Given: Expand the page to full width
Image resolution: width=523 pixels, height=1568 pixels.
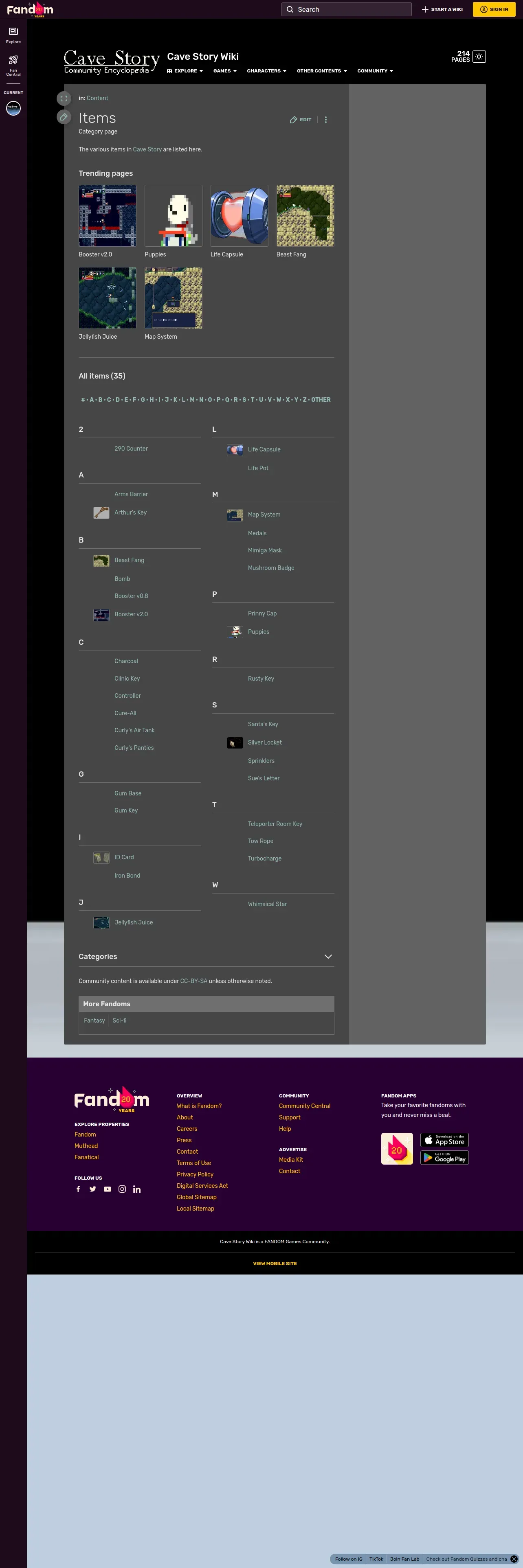Looking at the screenshot, I should click(64, 99).
